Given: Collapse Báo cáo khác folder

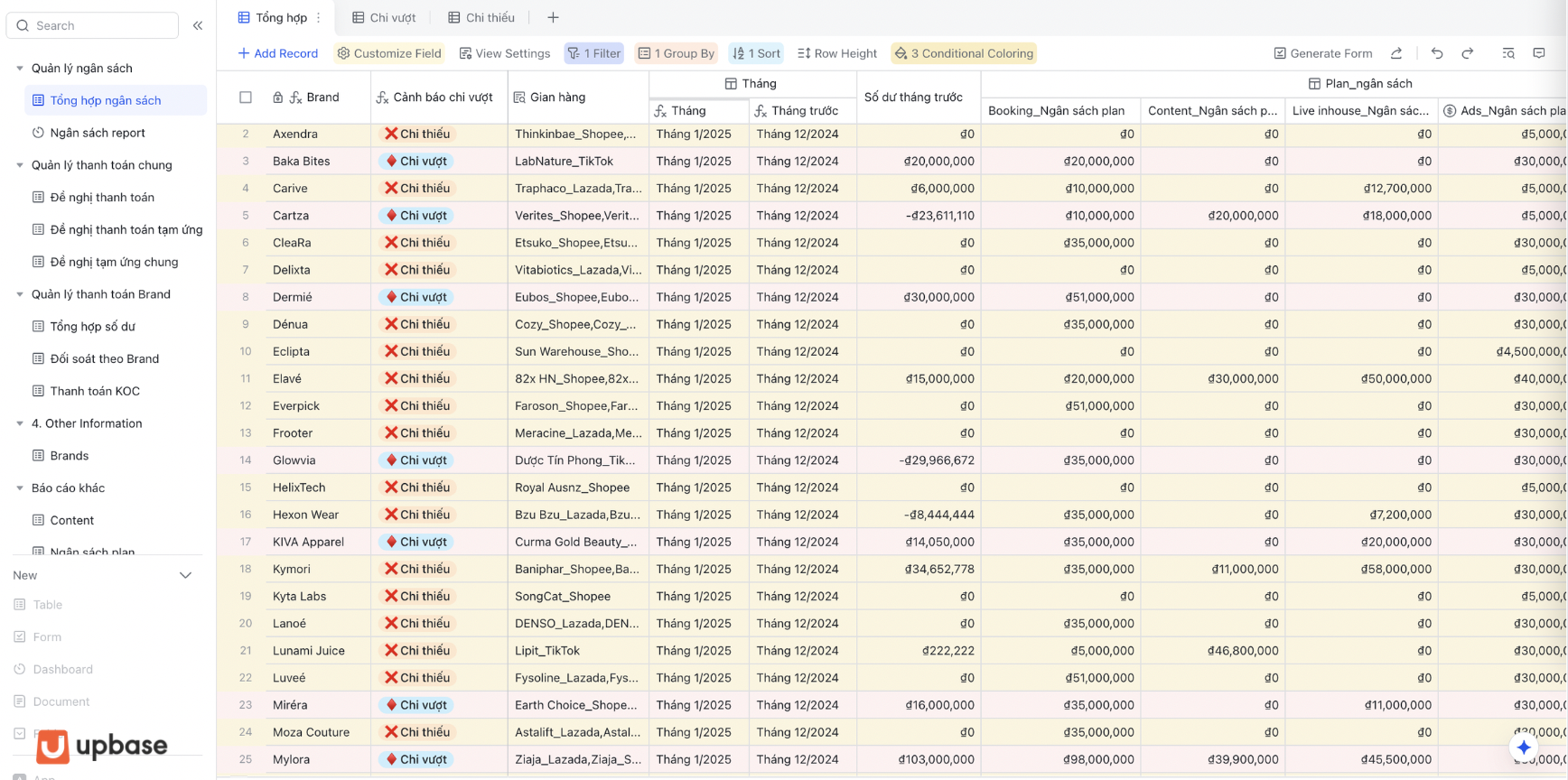Looking at the screenshot, I should pos(20,487).
